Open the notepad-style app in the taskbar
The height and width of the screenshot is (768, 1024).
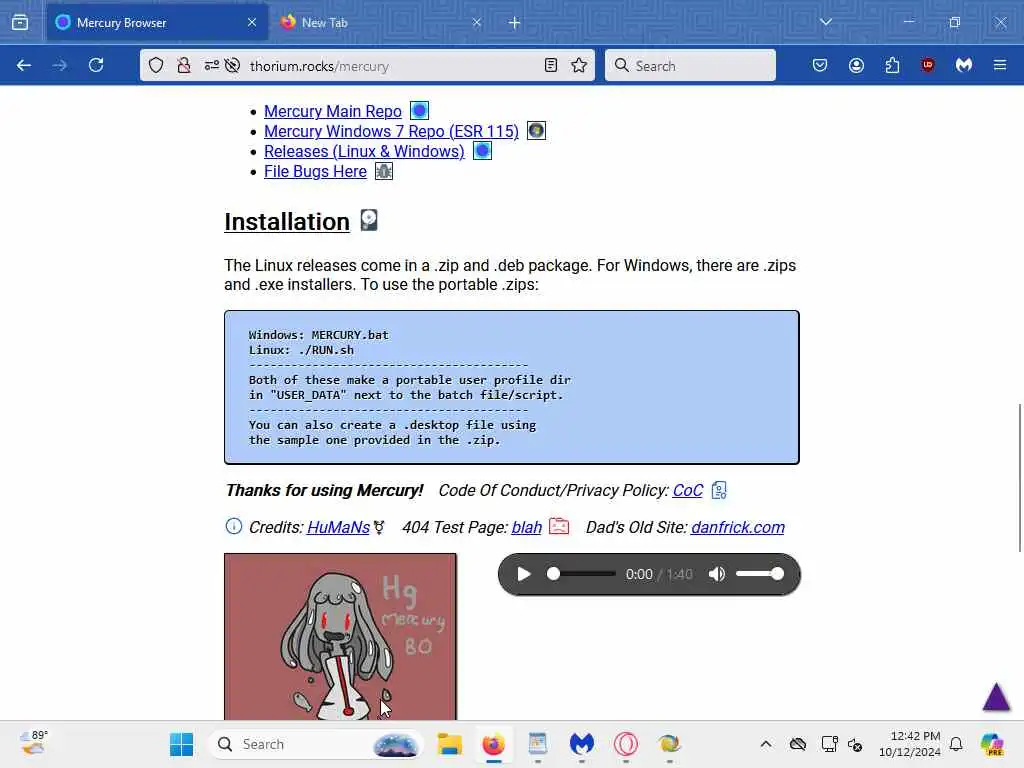(x=537, y=744)
